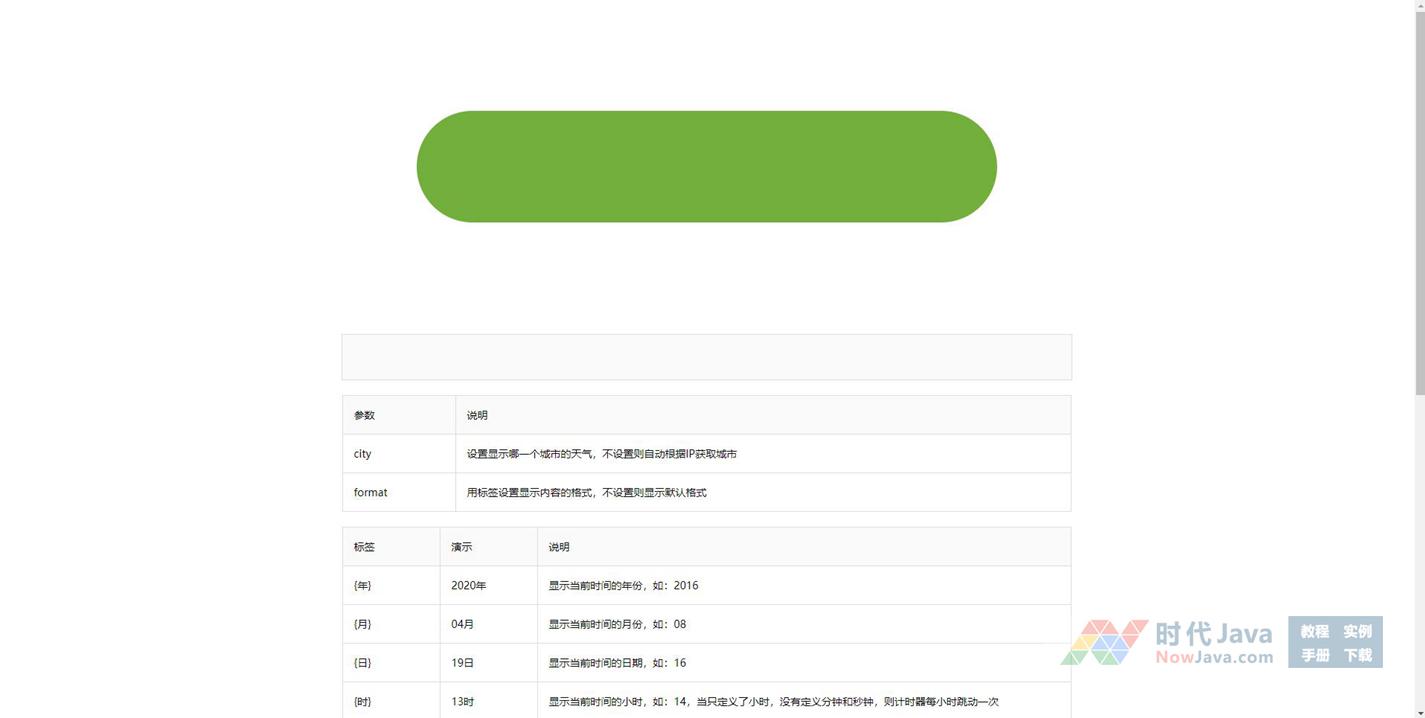Click the 时代Java NowJava.com text

point(1213,643)
